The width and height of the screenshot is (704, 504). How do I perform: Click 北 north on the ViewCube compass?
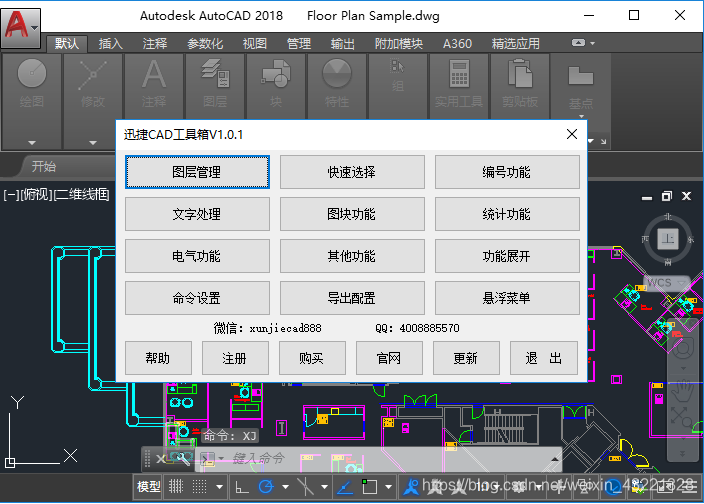point(668,217)
